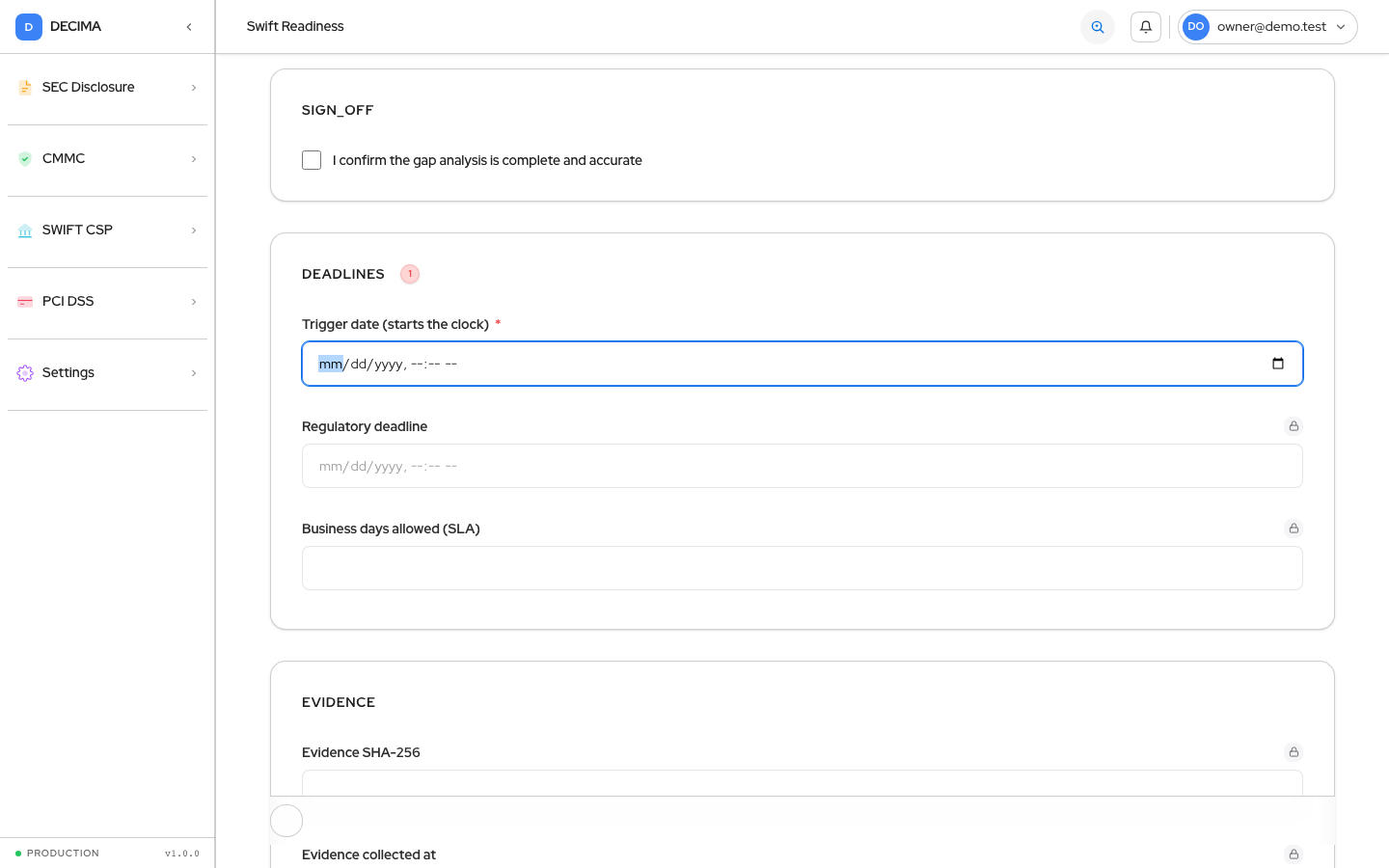Expand the PCI DSS section chevron

pyautogui.click(x=194, y=302)
